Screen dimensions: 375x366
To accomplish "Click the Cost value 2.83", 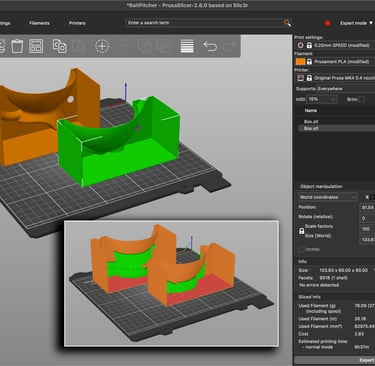I will [x=359, y=334].
